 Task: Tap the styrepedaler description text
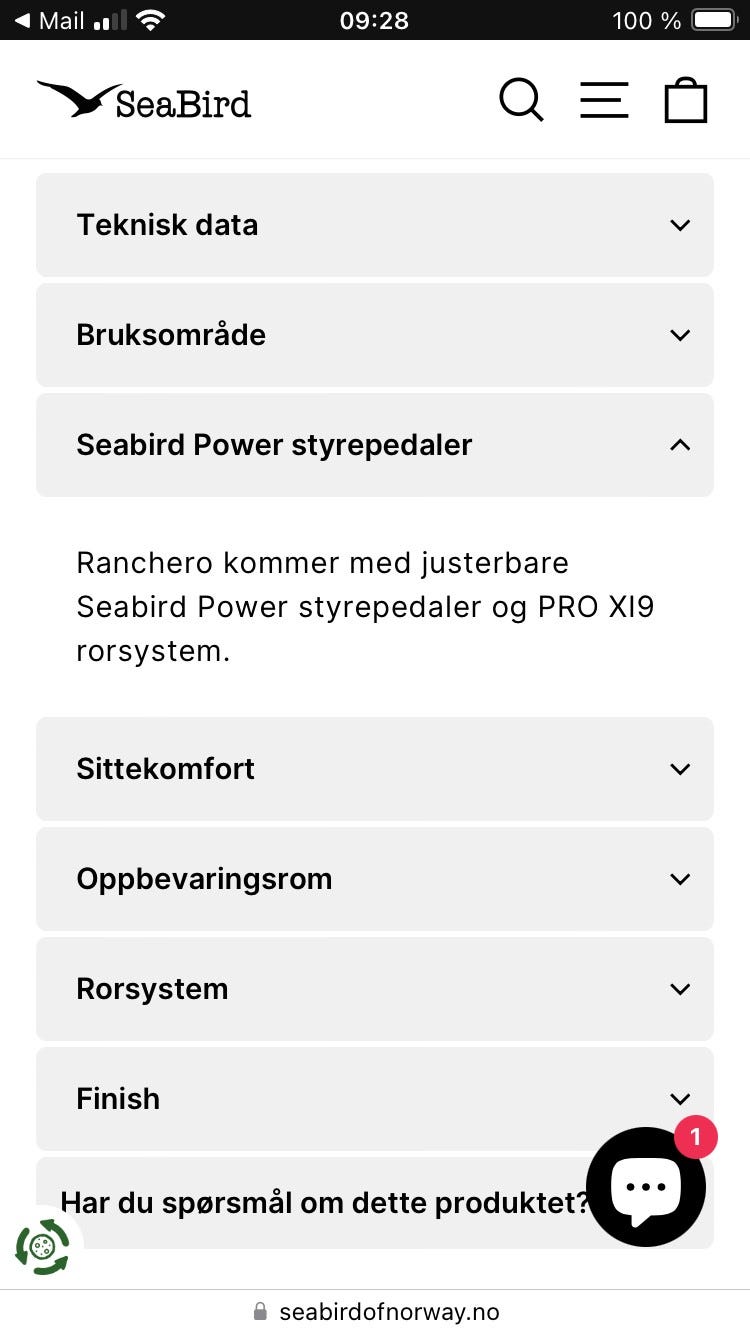coord(365,607)
